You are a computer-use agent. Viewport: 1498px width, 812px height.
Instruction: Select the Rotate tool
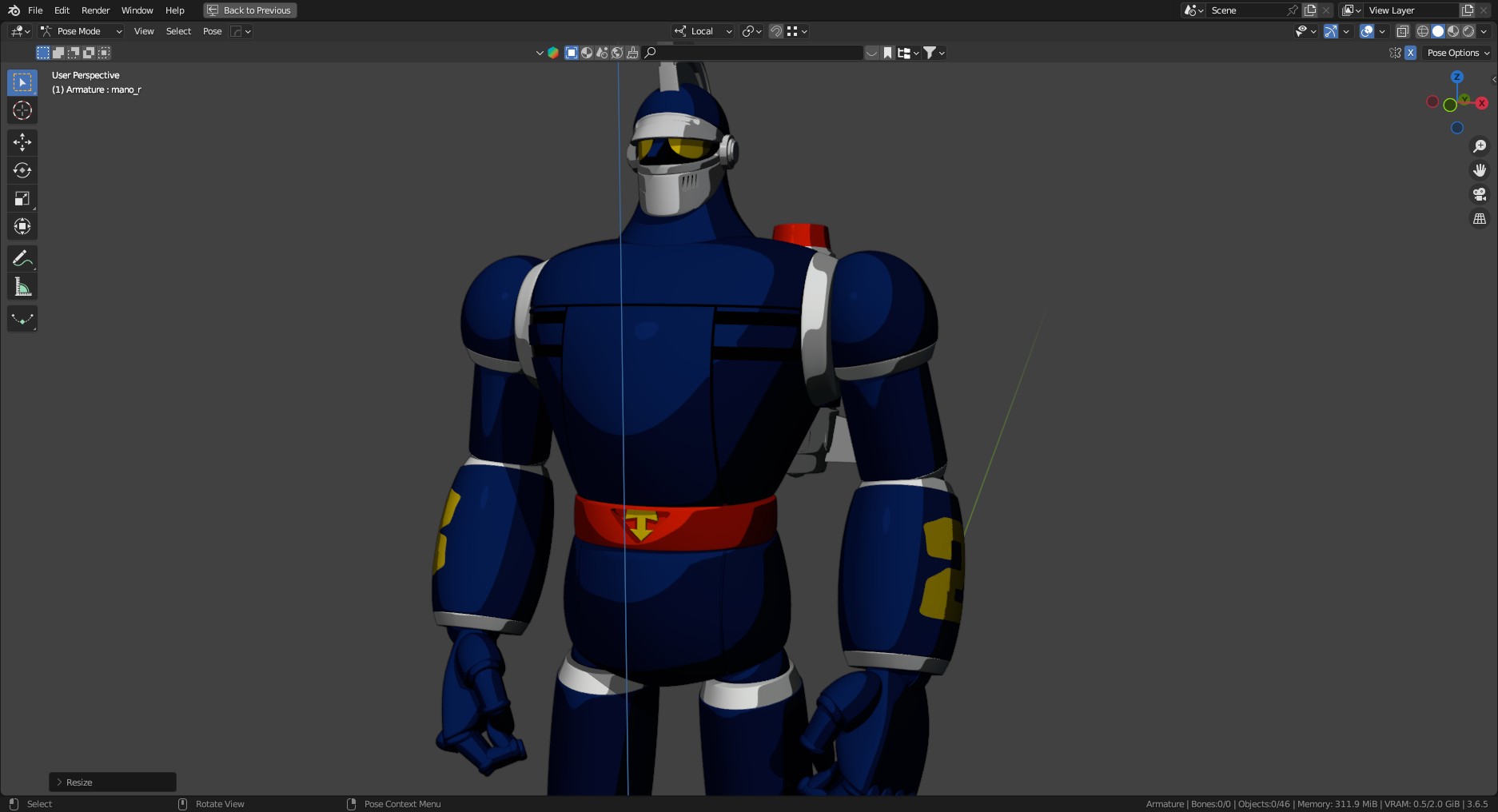coord(22,170)
